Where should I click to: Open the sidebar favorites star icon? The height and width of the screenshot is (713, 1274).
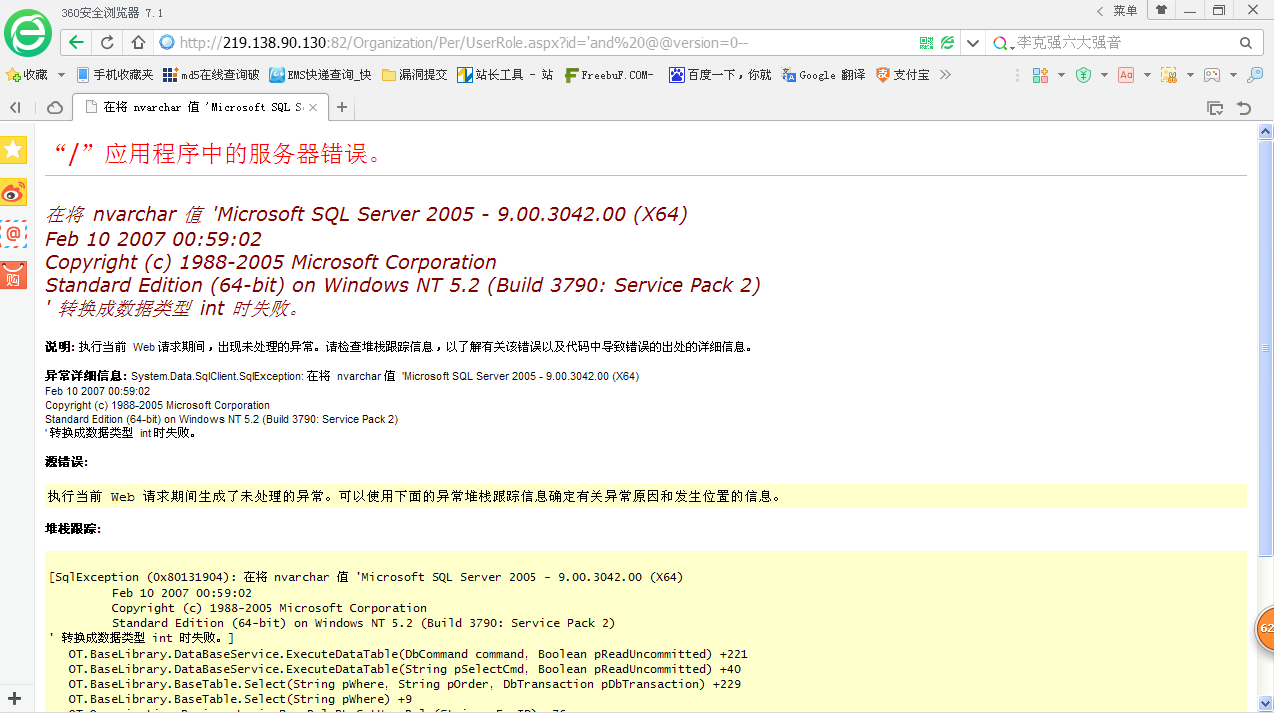coord(14,150)
